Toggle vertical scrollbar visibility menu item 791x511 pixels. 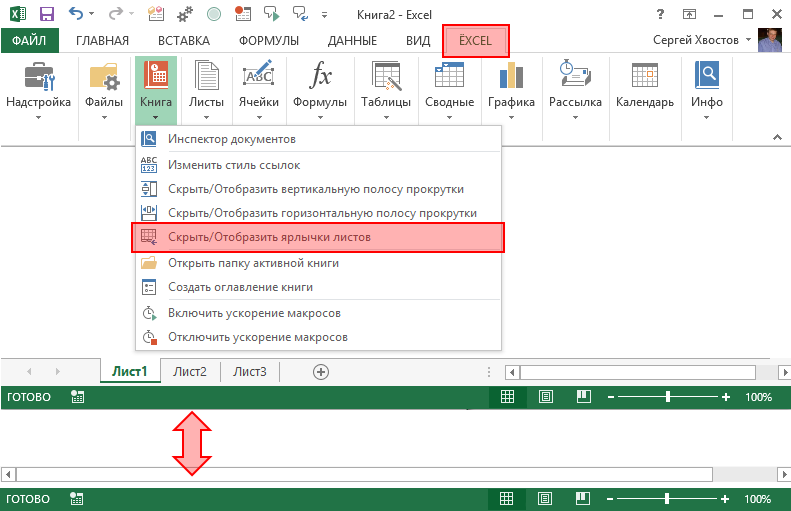318,189
